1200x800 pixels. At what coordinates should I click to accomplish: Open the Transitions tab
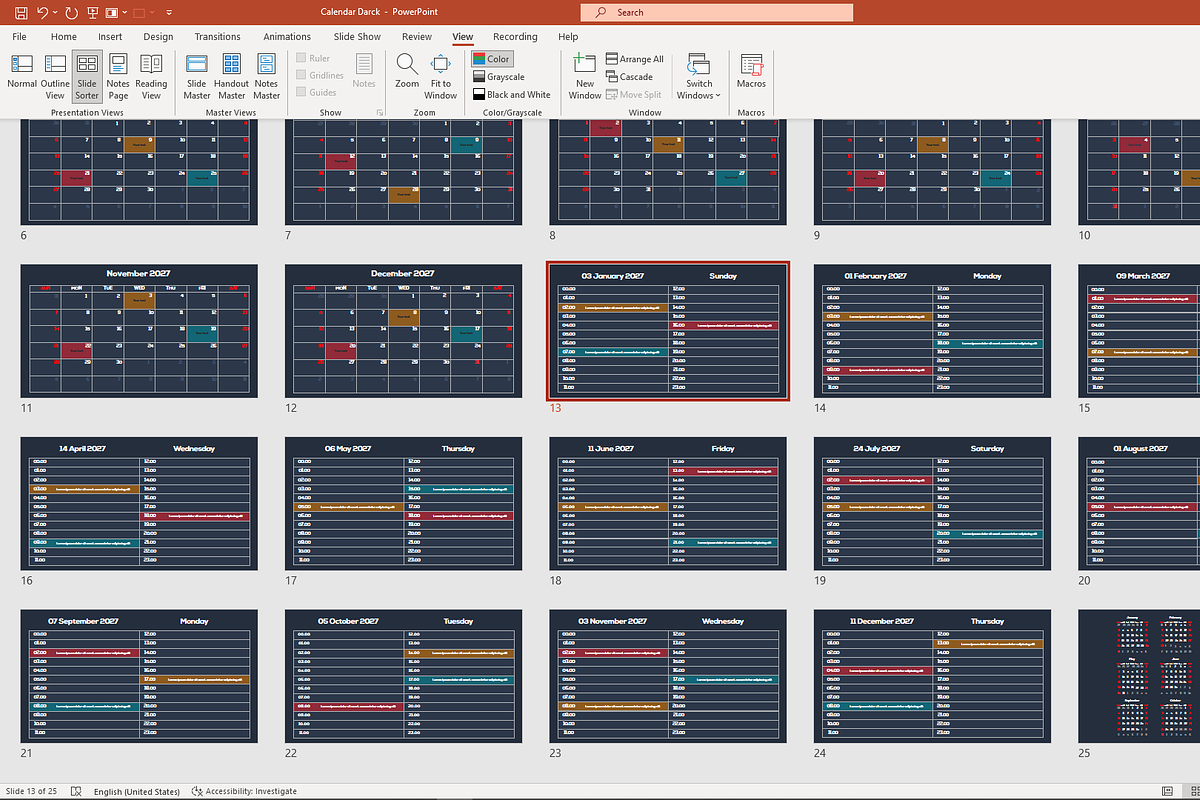(x=218, y=37)
